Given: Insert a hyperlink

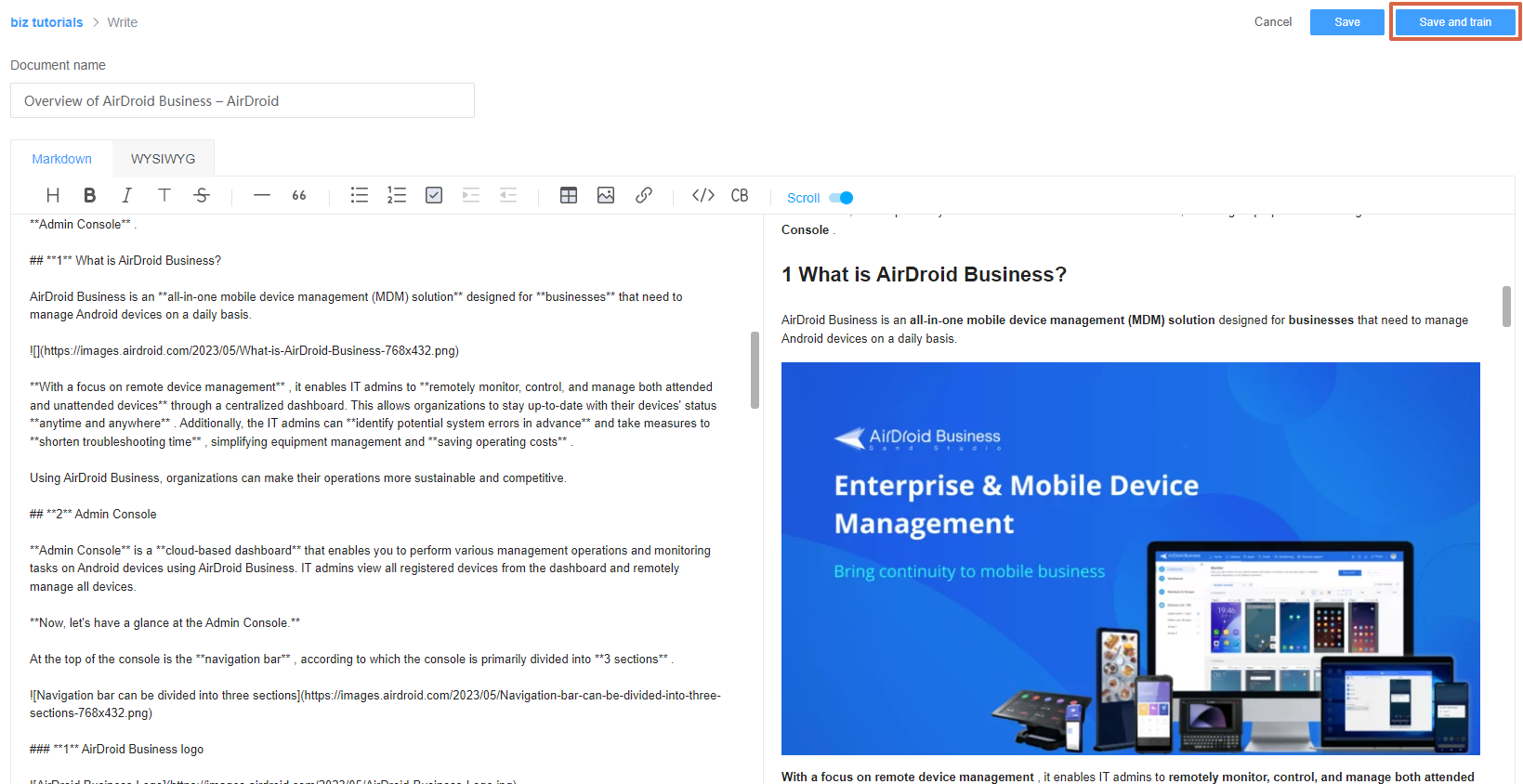Looking at the screenshot, I should (643, 195).
